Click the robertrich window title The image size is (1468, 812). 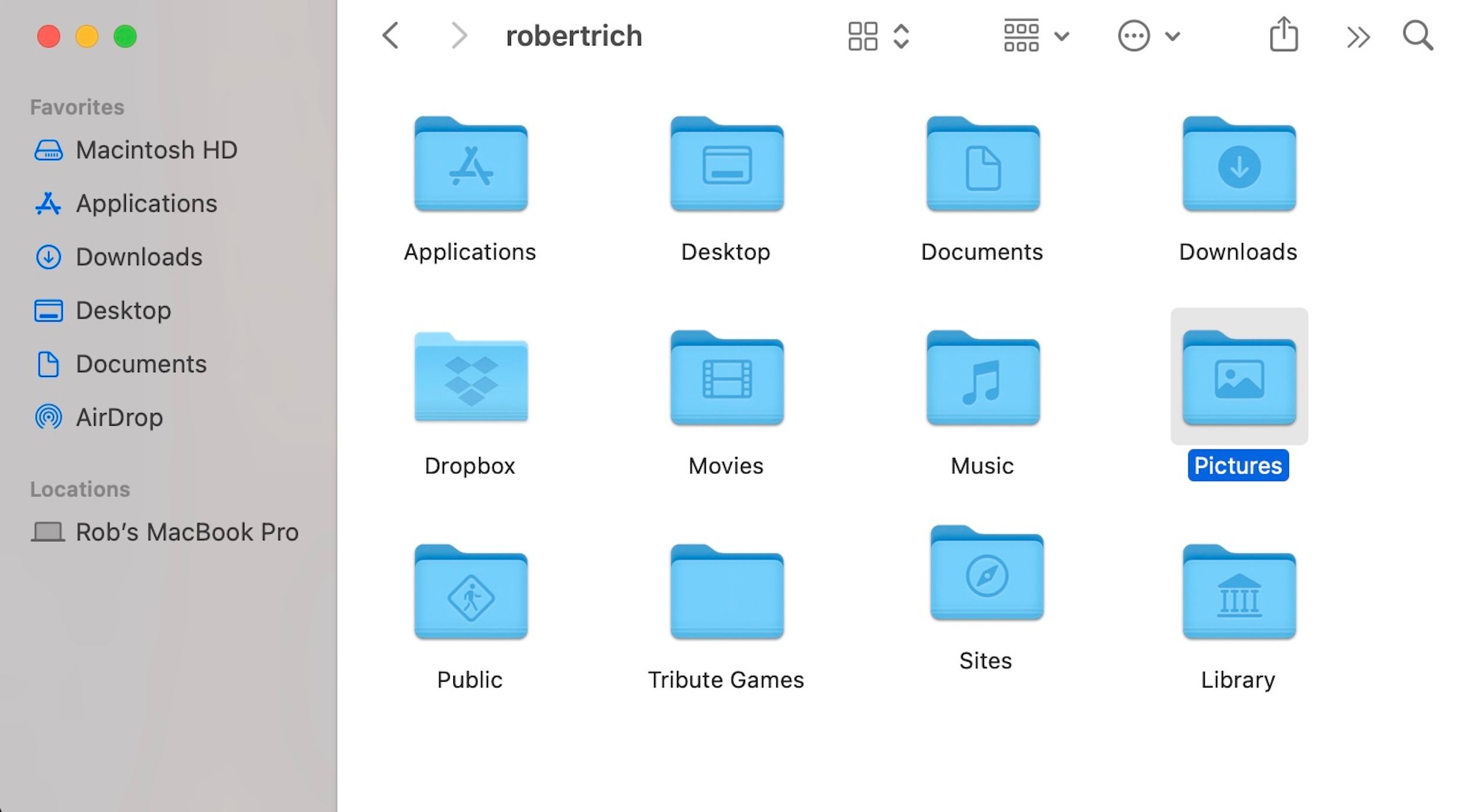point(574,36)
